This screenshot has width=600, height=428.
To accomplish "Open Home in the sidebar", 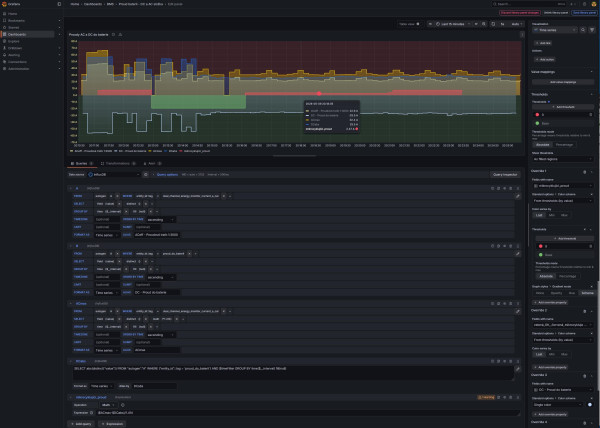I will 13,14.
